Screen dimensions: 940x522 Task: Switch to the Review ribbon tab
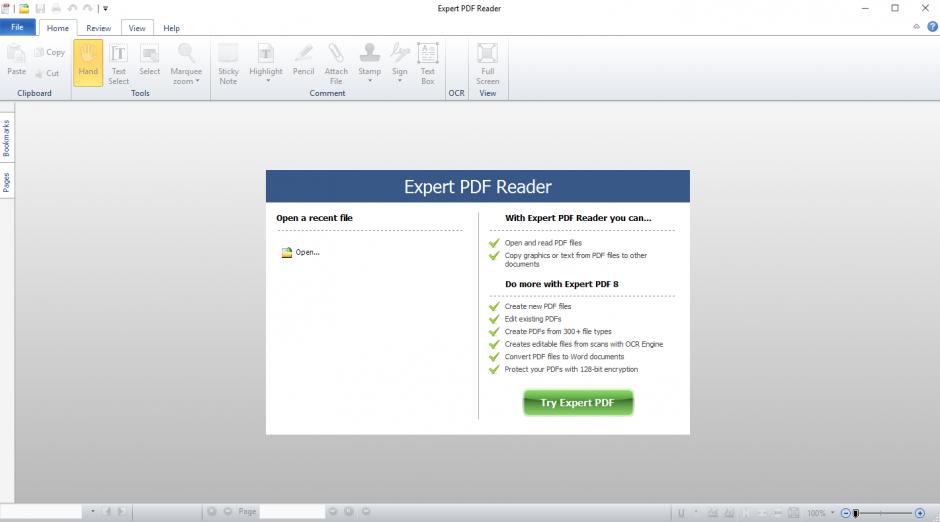coord(98,28)
